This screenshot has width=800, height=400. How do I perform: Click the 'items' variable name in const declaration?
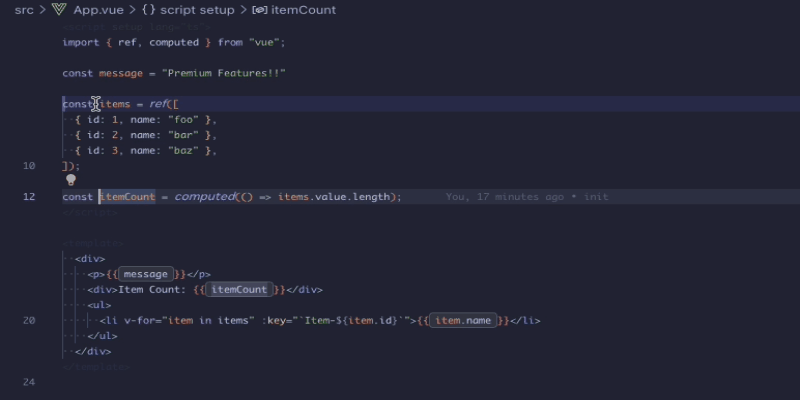tap(115, 104)
